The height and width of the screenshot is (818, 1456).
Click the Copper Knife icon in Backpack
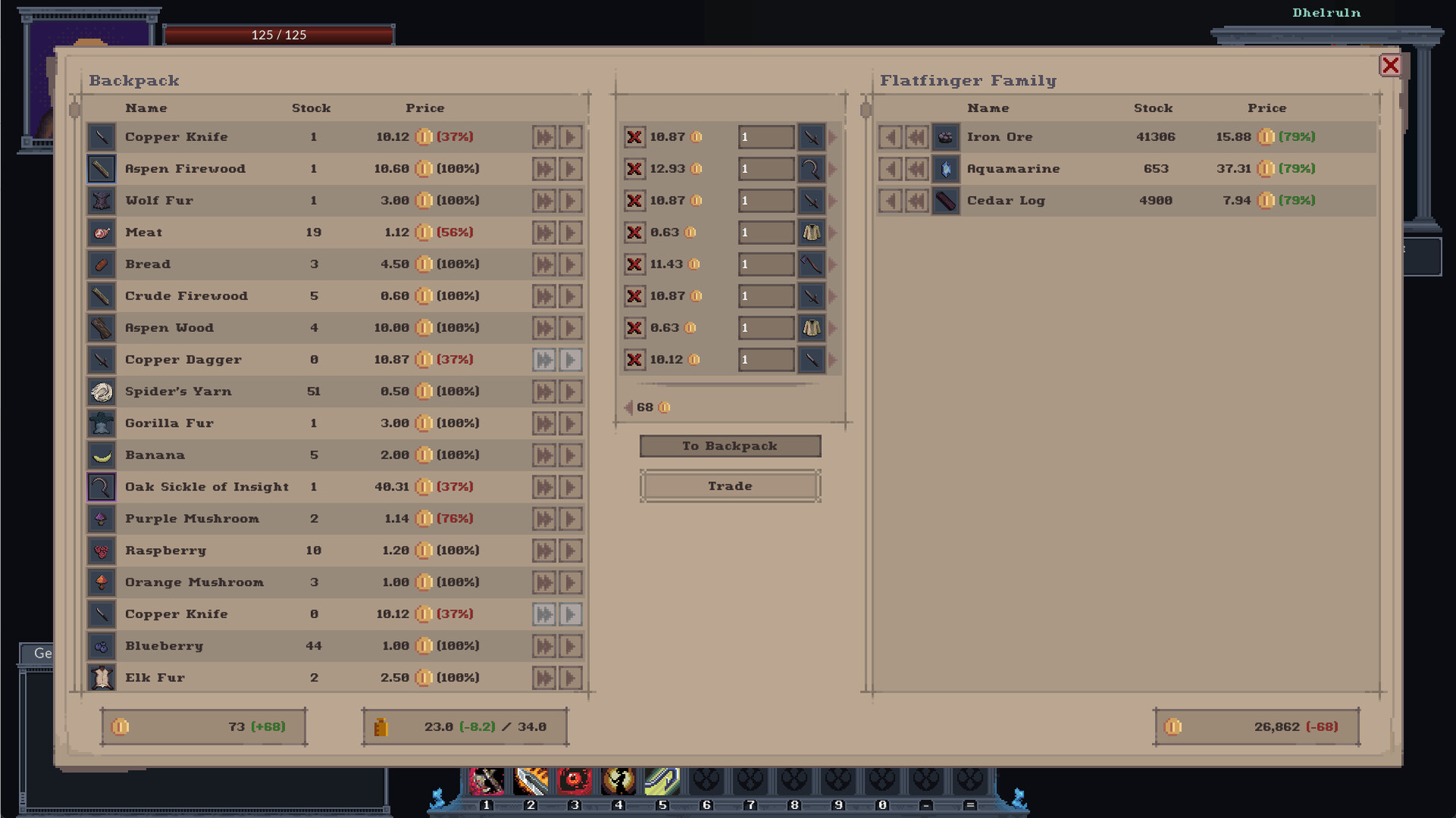pyautogui.click(x=102, y=136)
